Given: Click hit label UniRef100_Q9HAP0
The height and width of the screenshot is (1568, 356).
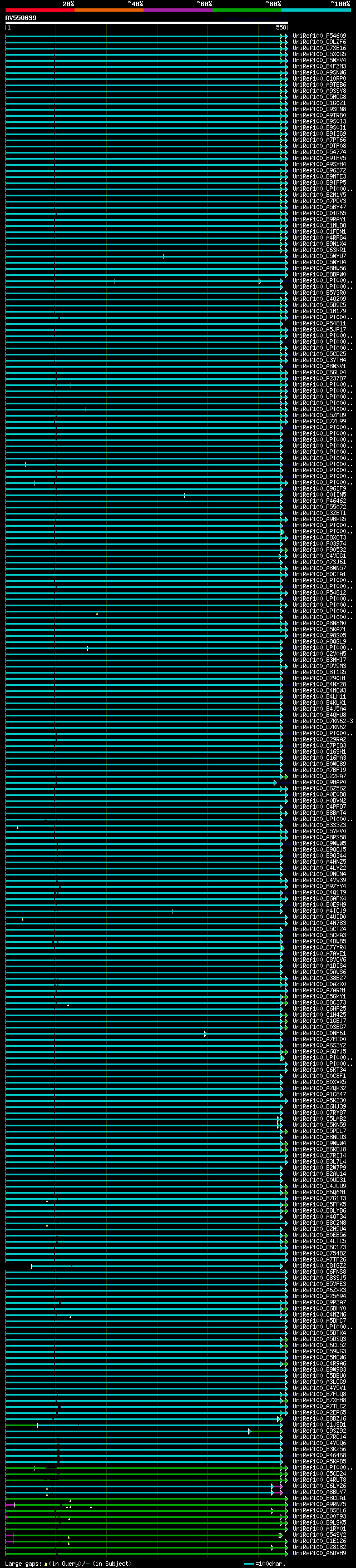Looking at the screenshot, I should tap(319, 782).
